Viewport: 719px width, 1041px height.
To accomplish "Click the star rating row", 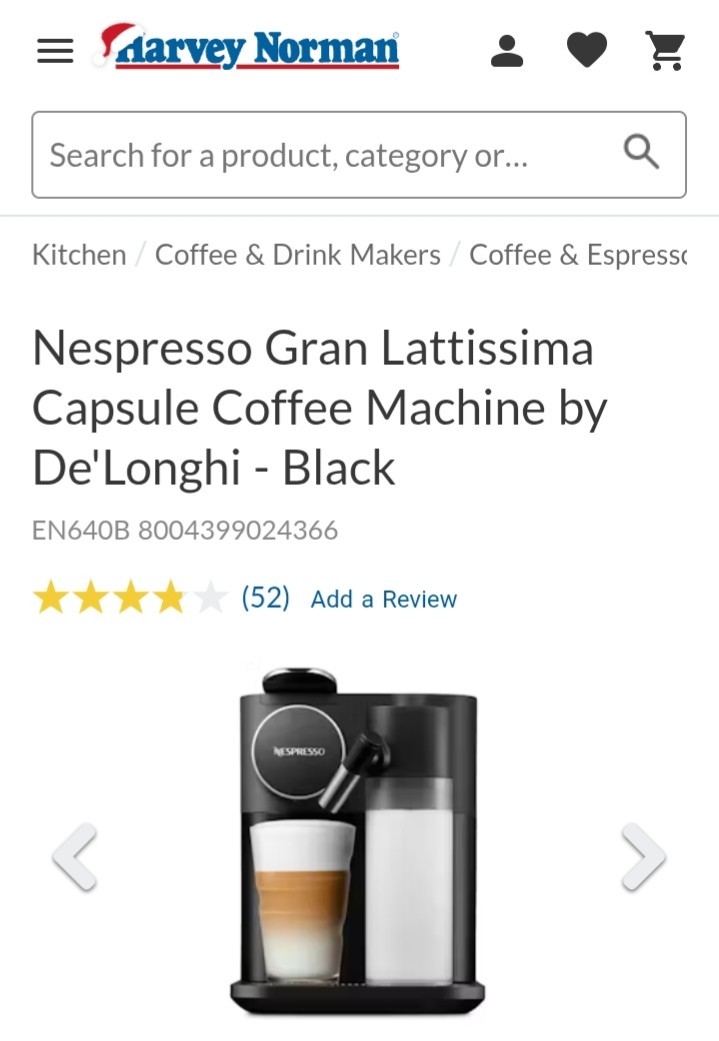I will (130, 597).
